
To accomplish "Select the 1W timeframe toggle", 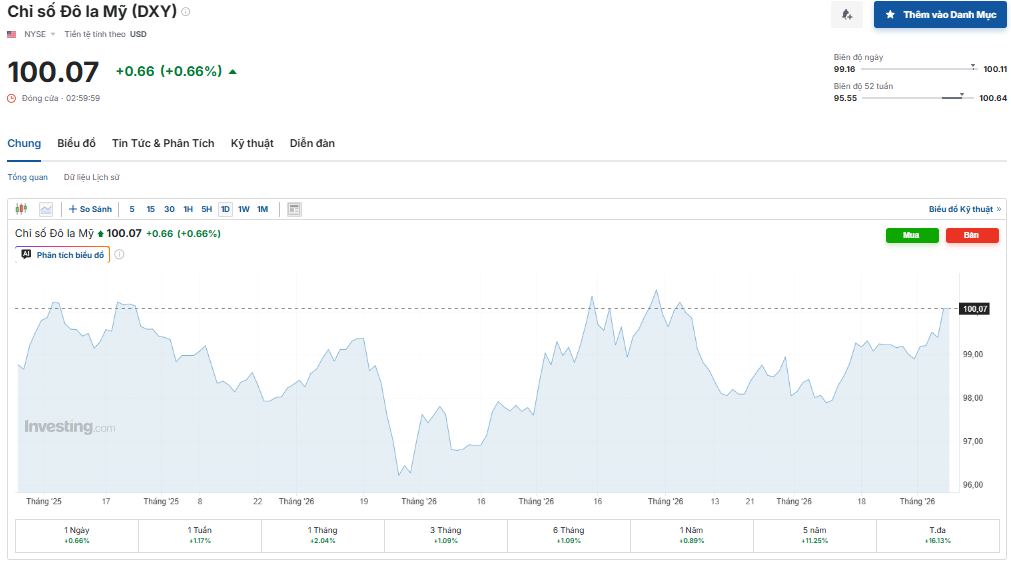I will point(244,209).
